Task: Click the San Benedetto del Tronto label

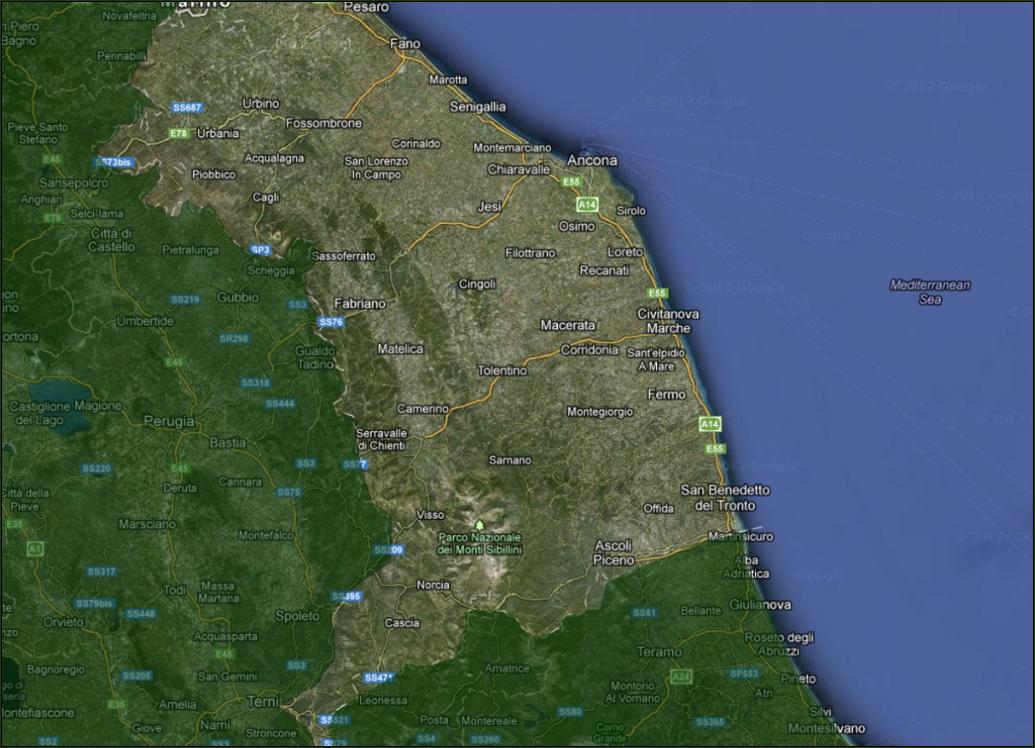Action: pos(725,497)
